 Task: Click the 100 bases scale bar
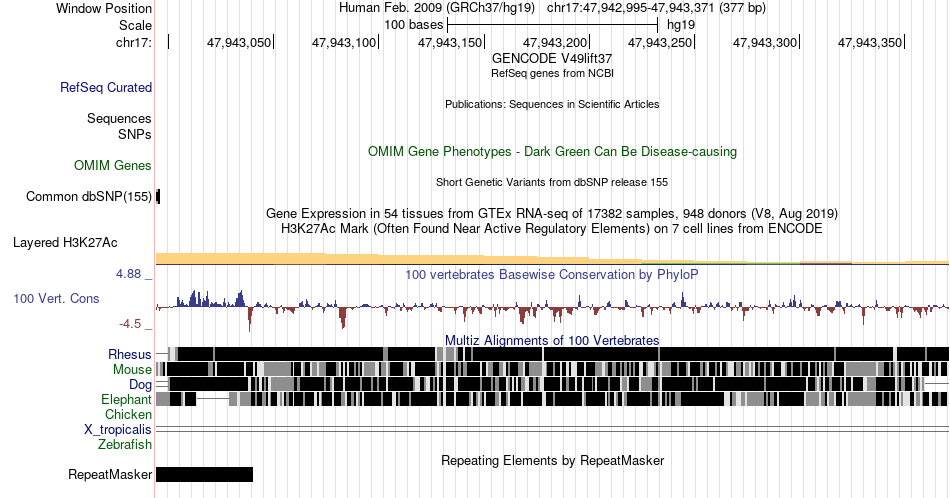click(x=552, y=25)
